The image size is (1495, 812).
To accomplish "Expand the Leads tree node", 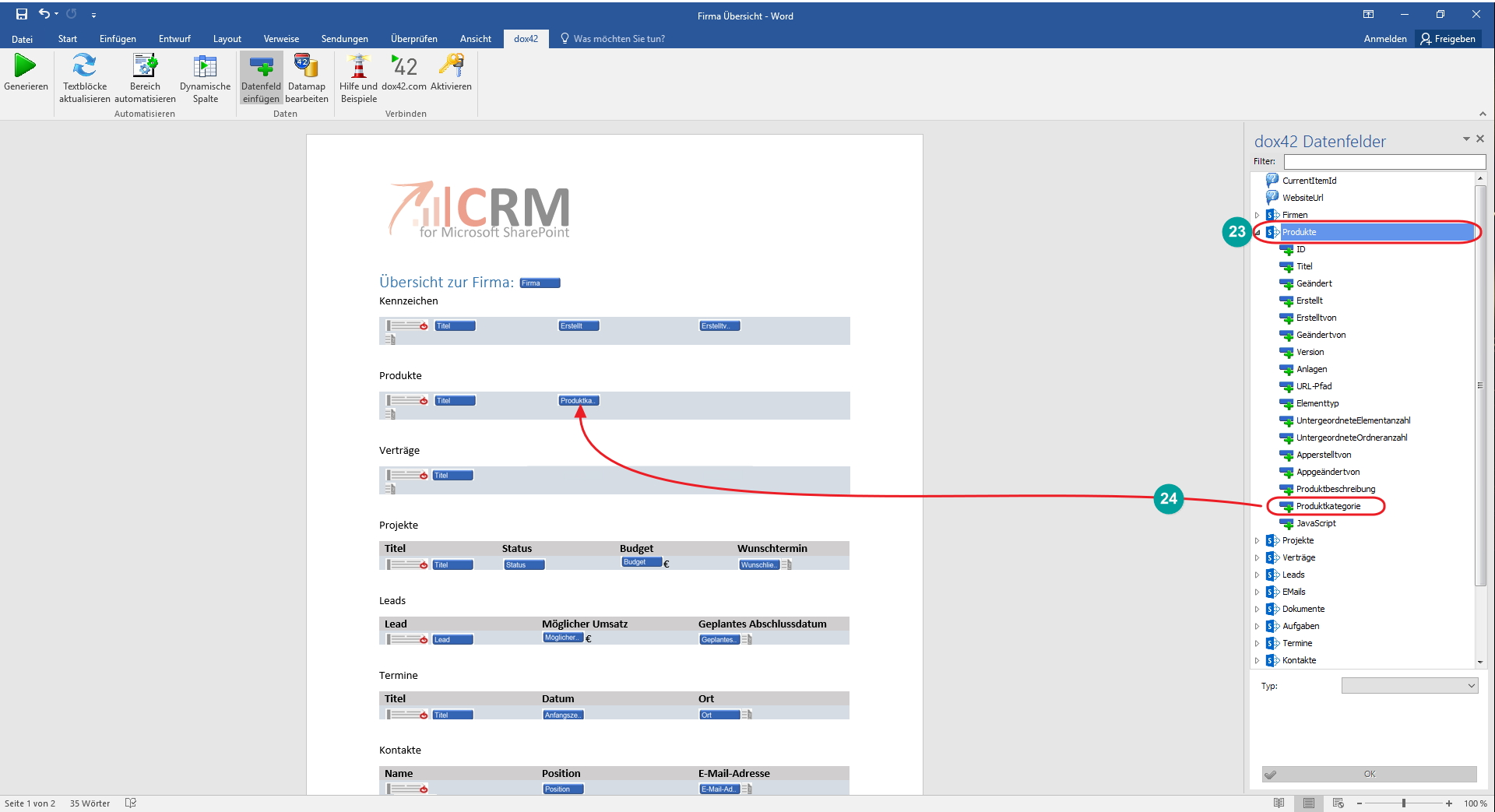I will [x=1257, y=575].
